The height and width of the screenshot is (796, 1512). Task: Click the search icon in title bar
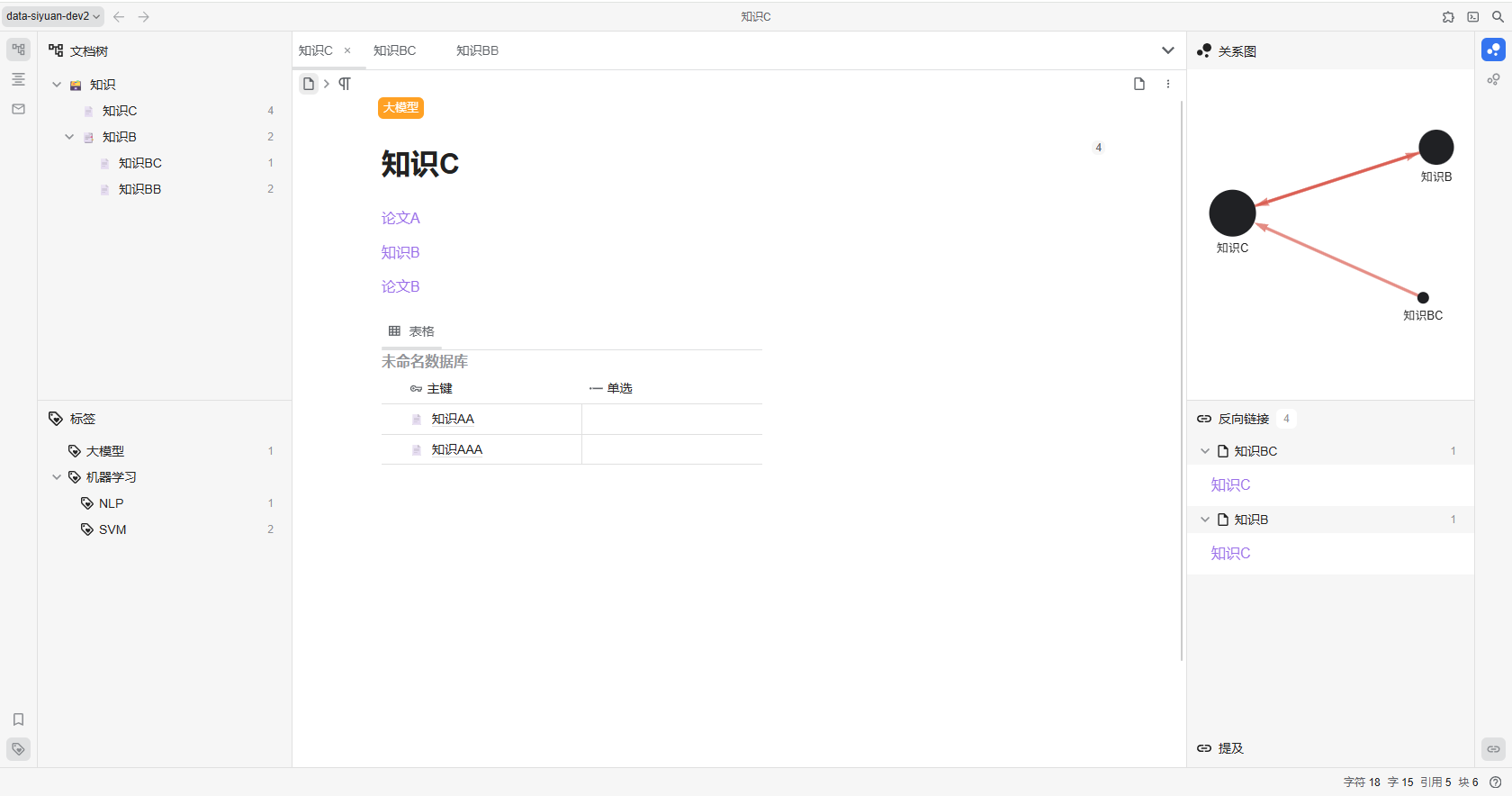[x=1498, y=16]
